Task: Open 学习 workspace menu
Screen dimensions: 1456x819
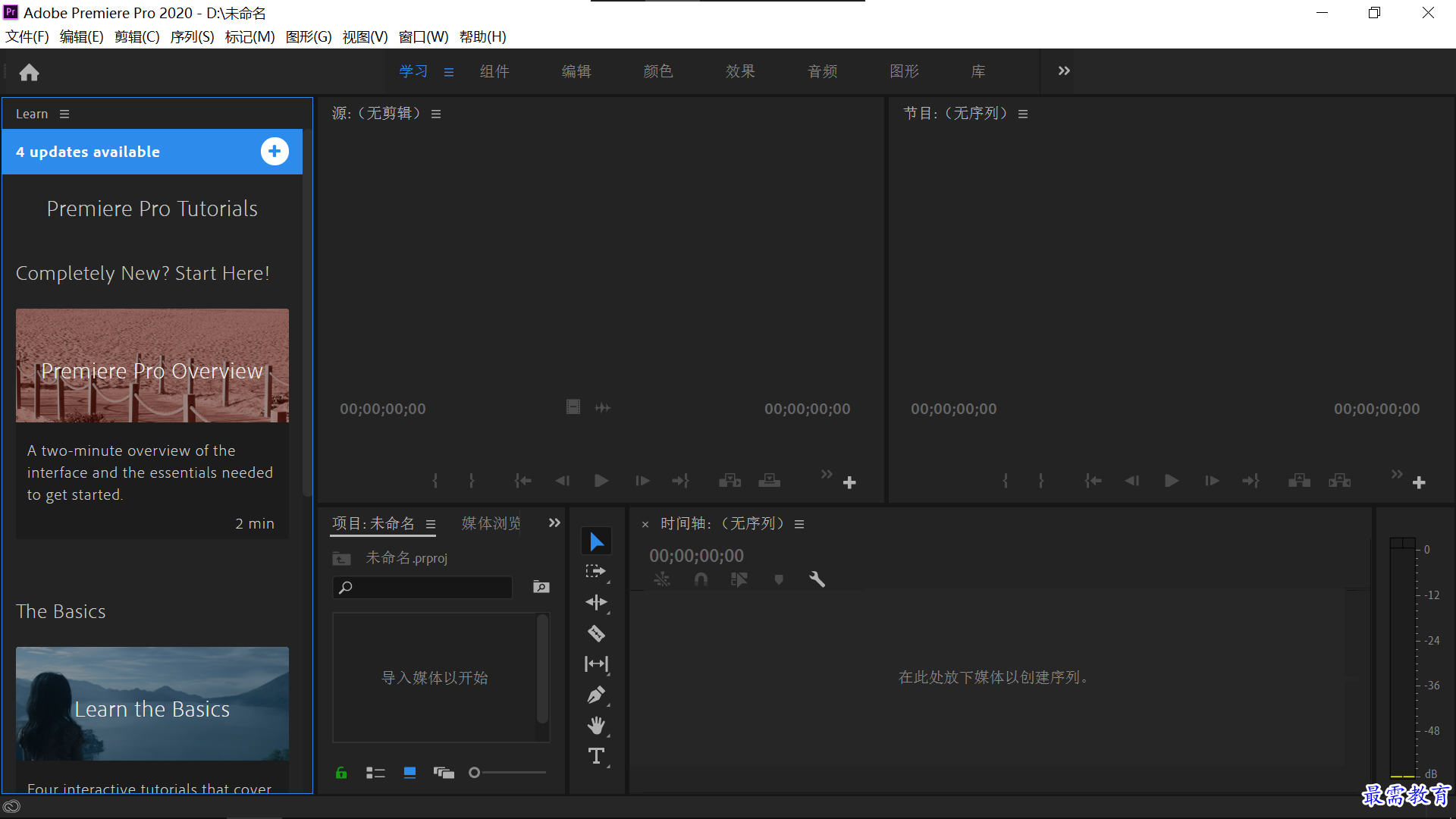Action: [x=449, y=72]
